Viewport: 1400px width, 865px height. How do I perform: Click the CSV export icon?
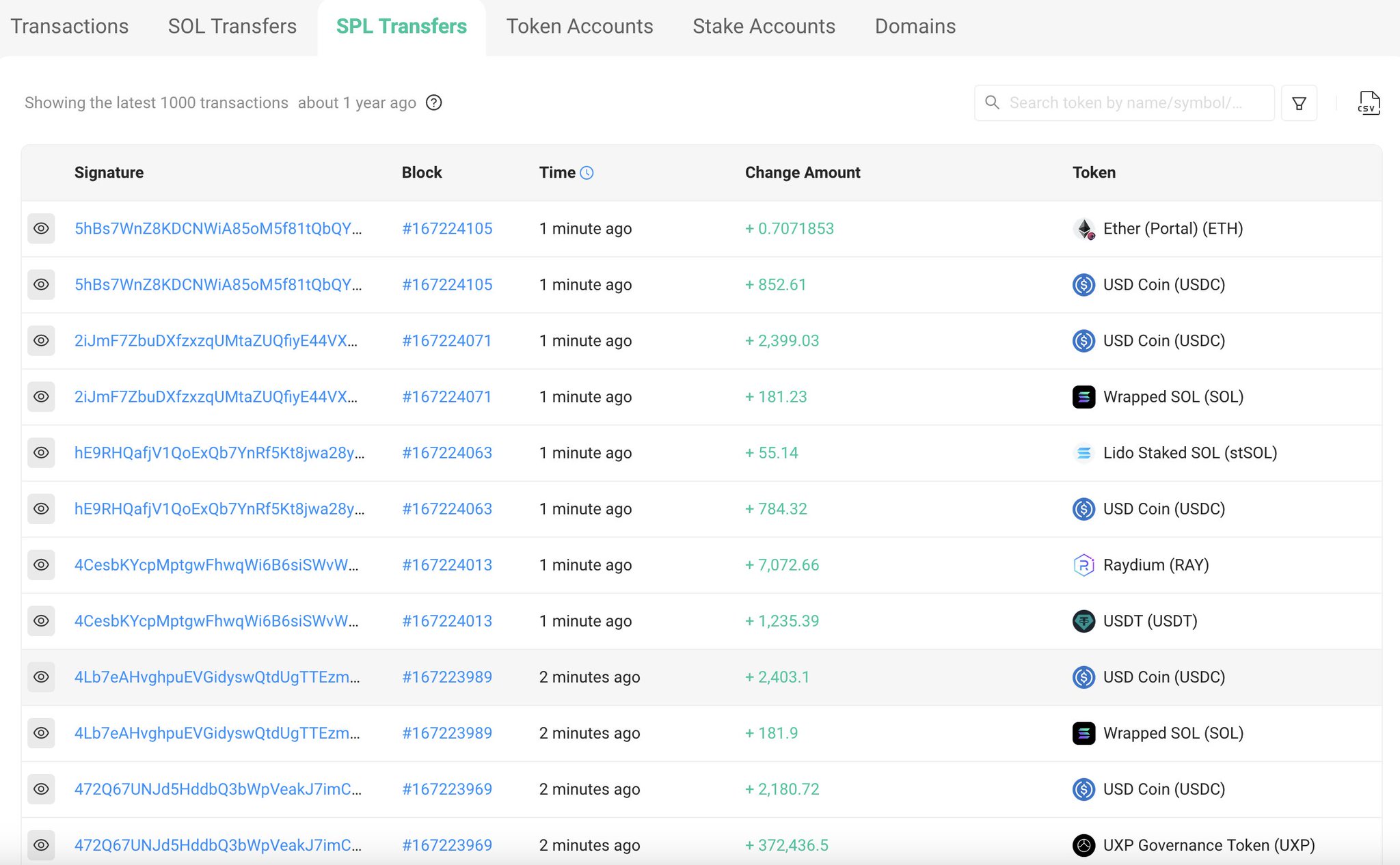pyautogui.click(x=1368, y=103)
